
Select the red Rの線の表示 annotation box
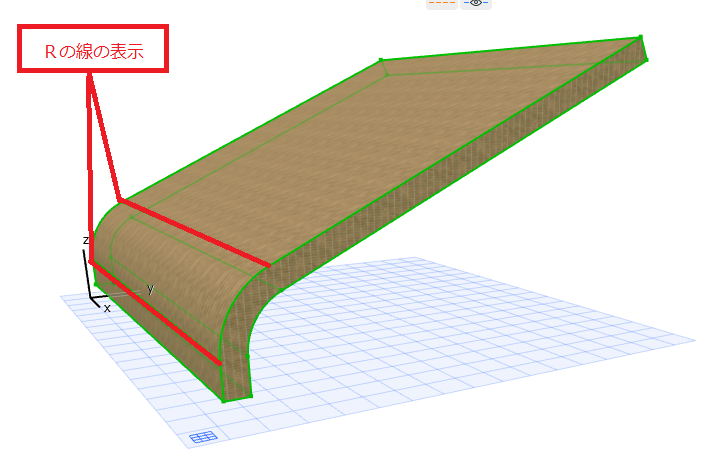click(x=93, y=49)
